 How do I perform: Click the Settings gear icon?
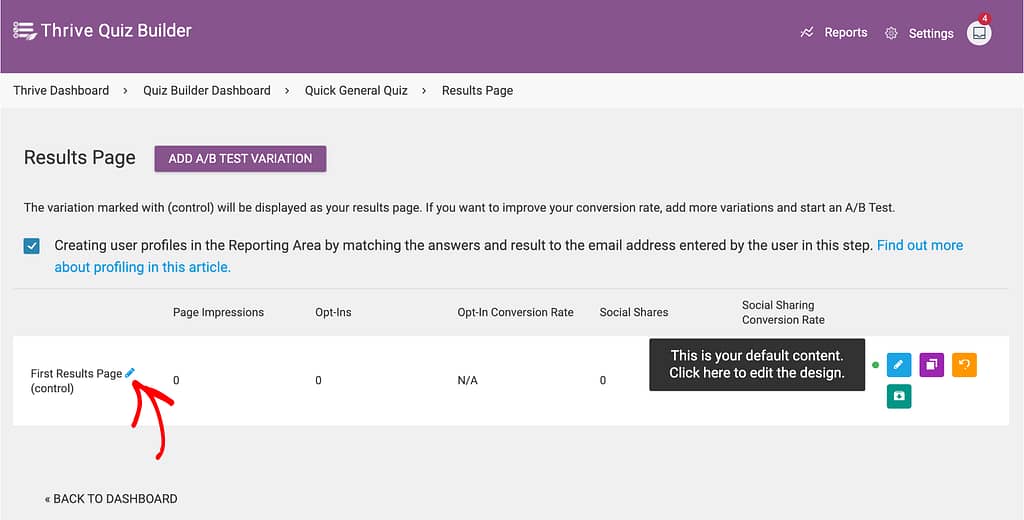[x=891, y=33]
